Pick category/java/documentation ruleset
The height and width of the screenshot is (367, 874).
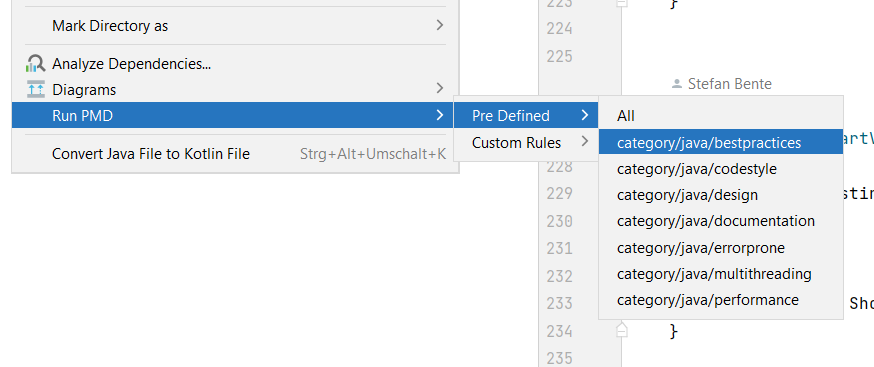[x=721, y=221]
